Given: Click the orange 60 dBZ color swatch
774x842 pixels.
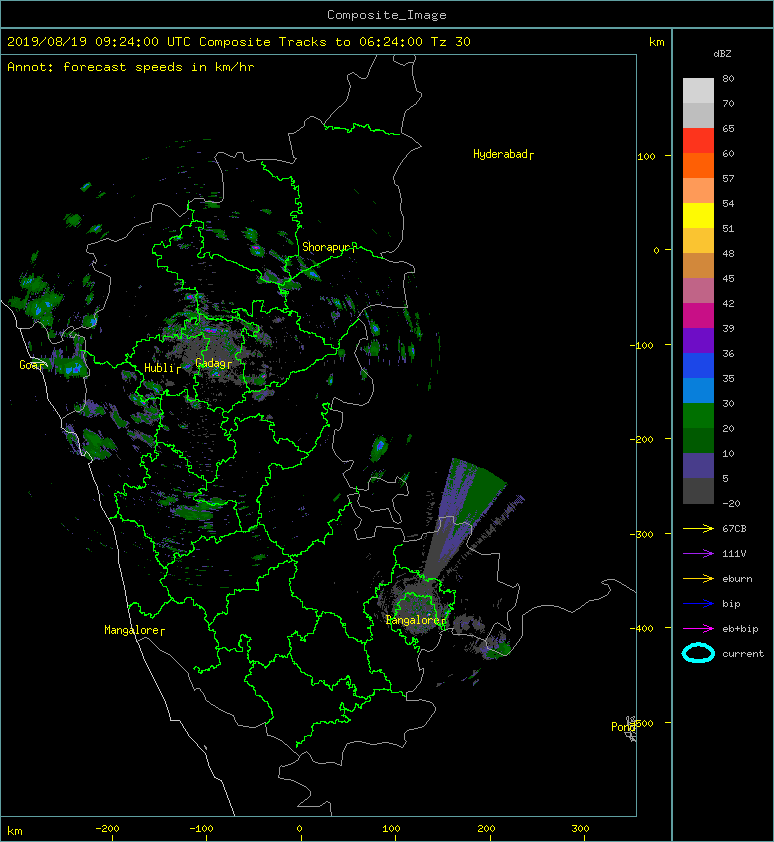Looking at the screenshot, I should [x=698, y=165].
